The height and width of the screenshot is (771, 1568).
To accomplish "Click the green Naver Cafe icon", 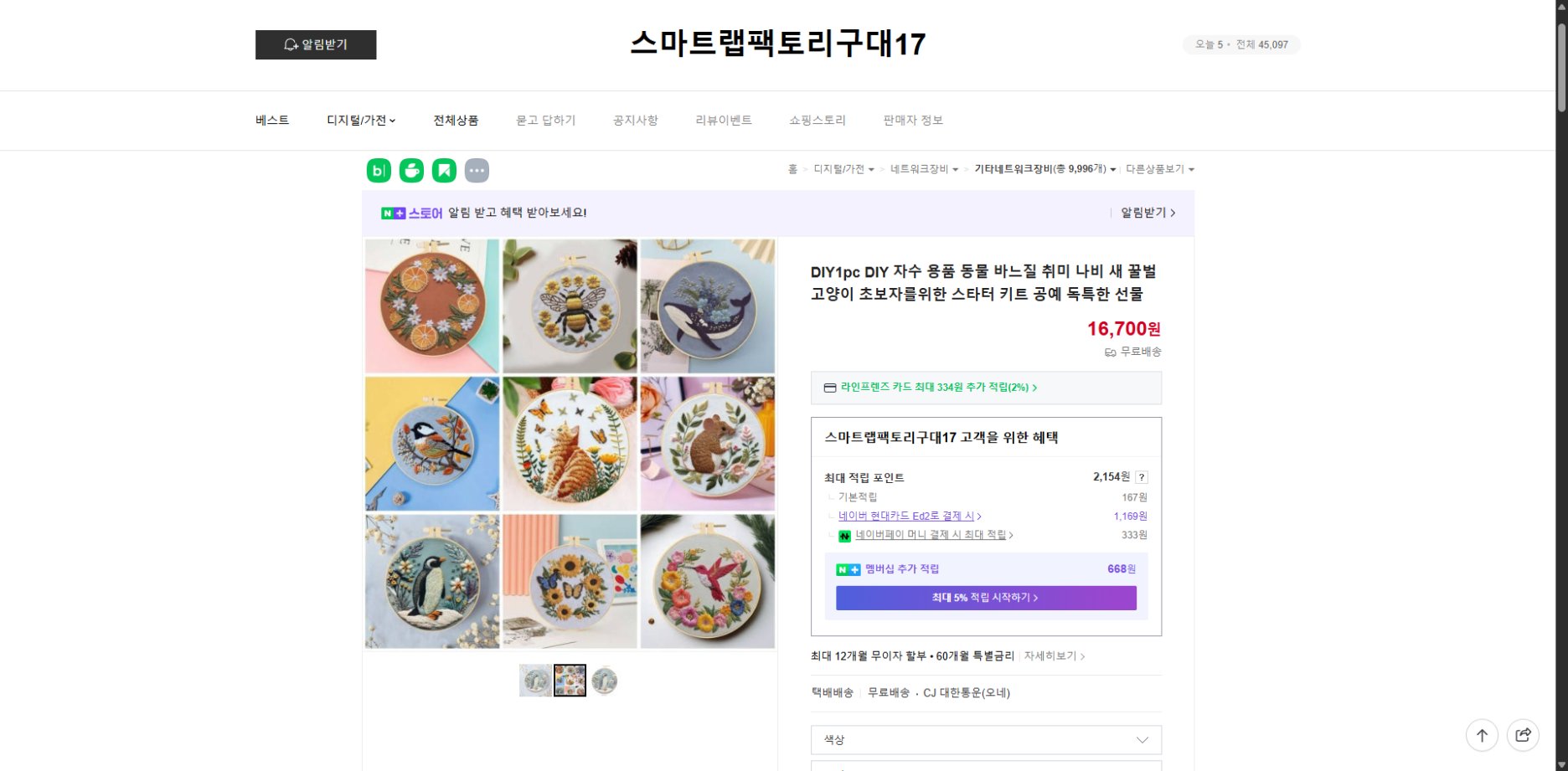I will [x=411, y=169].
